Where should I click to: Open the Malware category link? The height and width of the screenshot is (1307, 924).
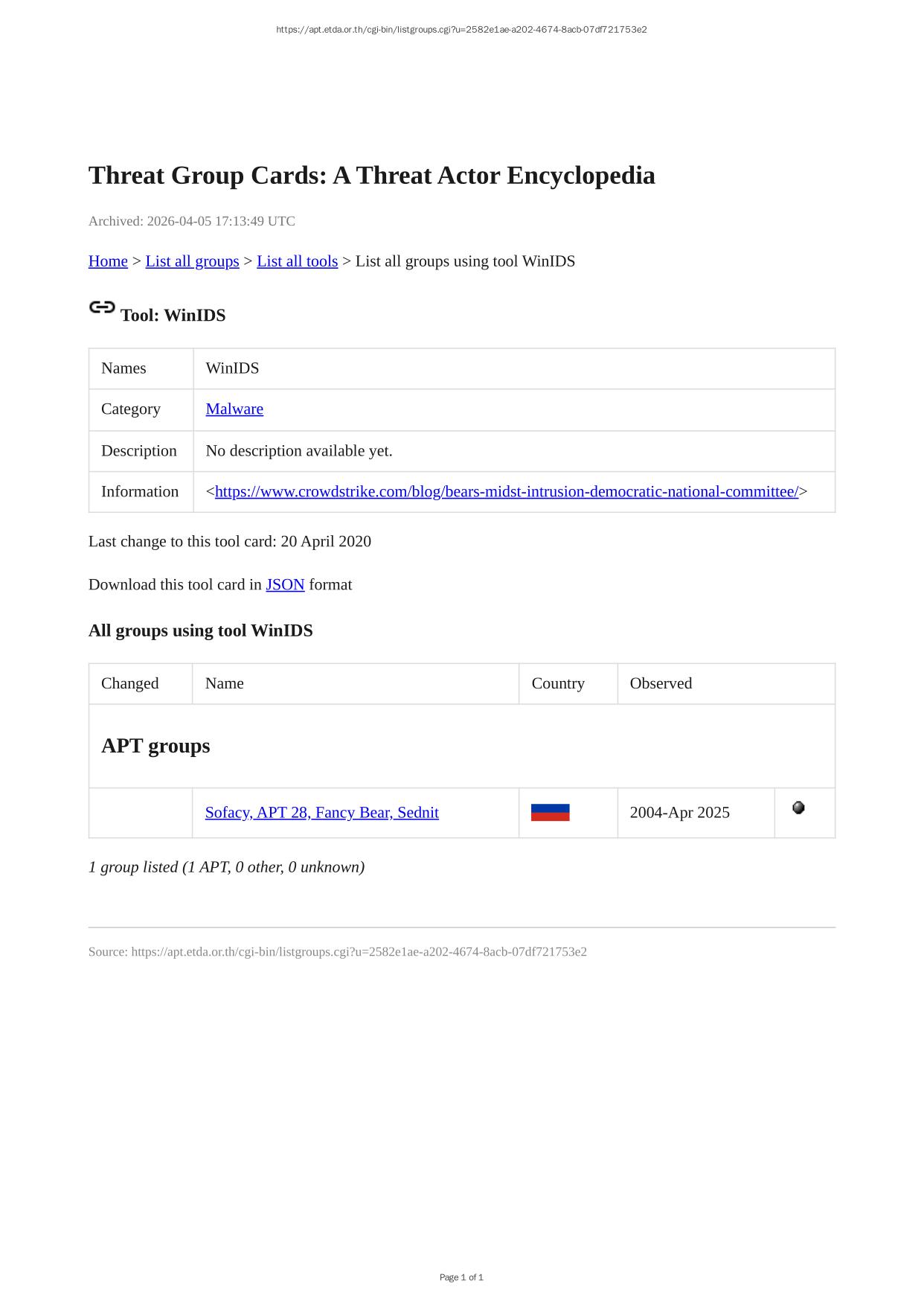pyautogui.click(x=234, y=409)
